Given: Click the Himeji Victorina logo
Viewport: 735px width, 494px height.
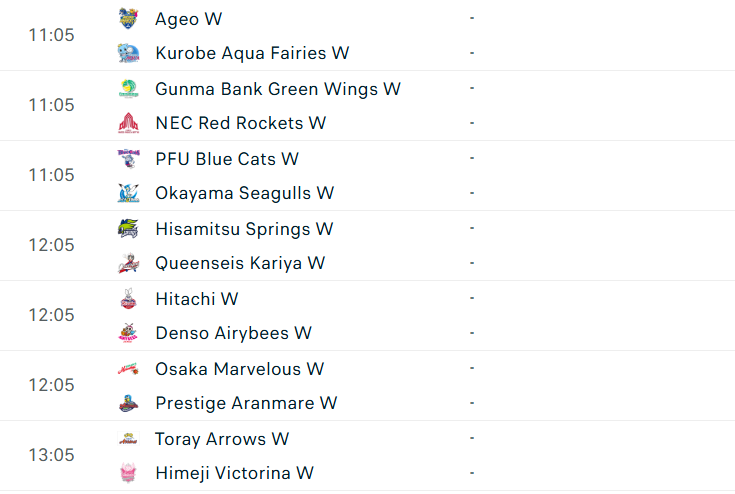Looking at the screenshot, I should point(128,473).
